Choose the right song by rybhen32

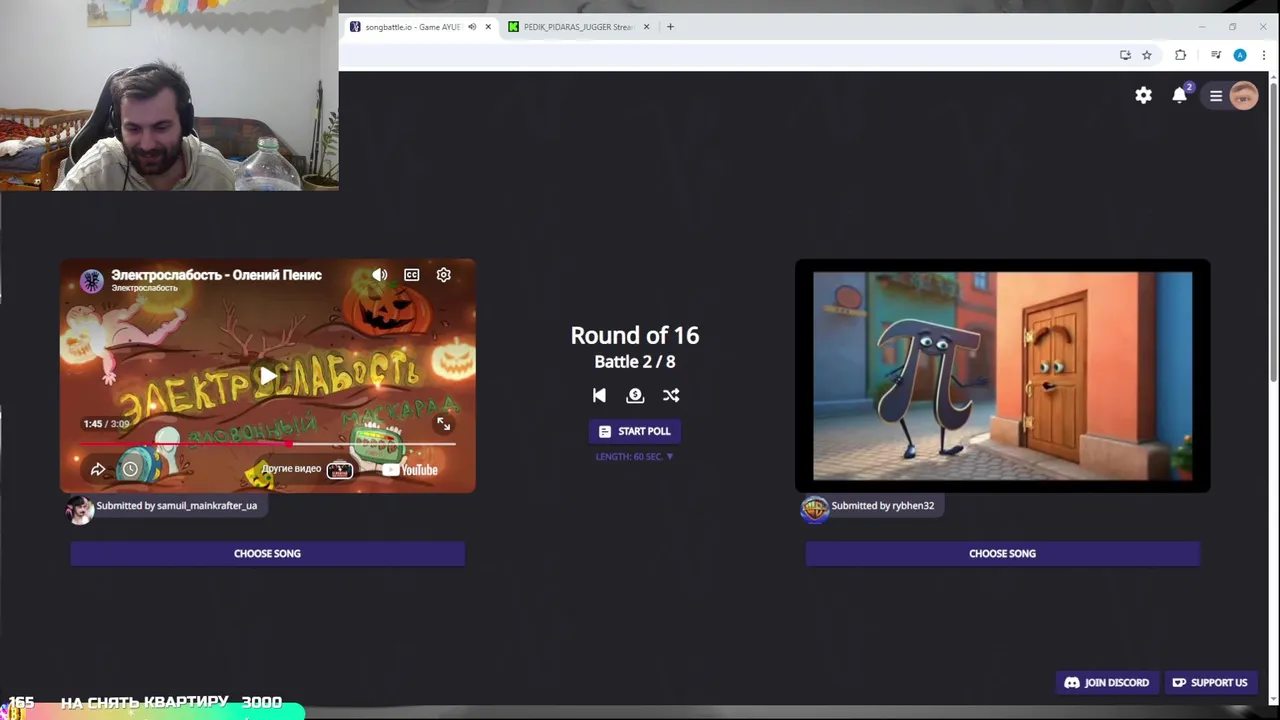(1002, 553)
